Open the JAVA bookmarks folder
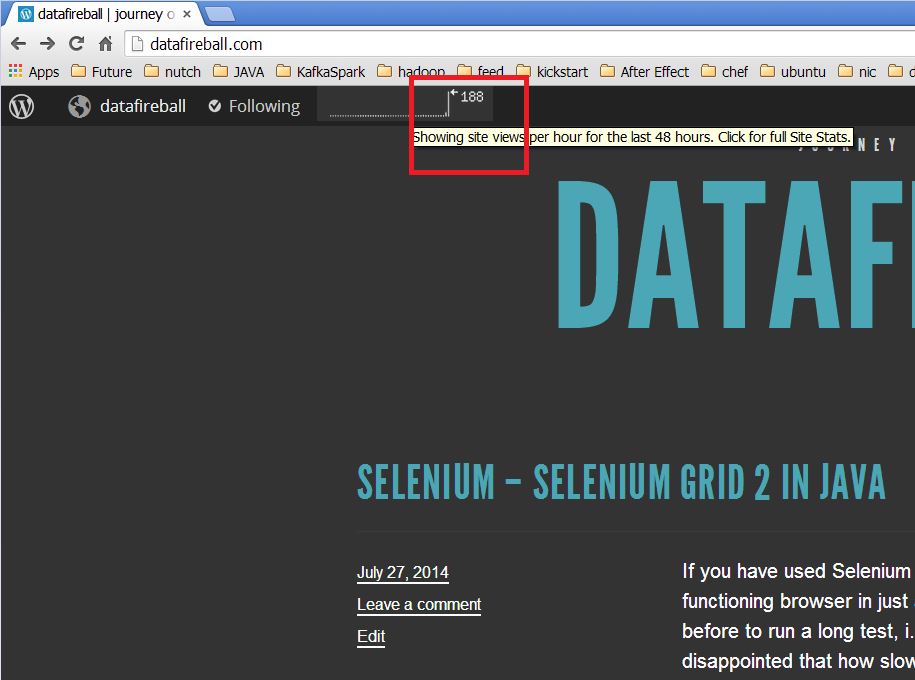Screen dimensions: 915x680 click(238, 72)
